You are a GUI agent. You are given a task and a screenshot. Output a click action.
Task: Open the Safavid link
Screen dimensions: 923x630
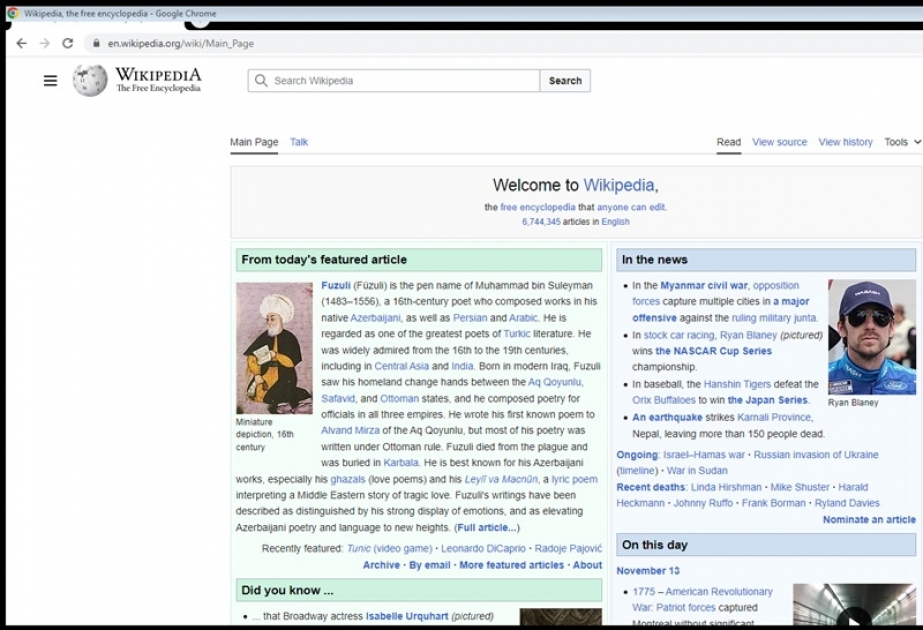click(x=338, y=399)
